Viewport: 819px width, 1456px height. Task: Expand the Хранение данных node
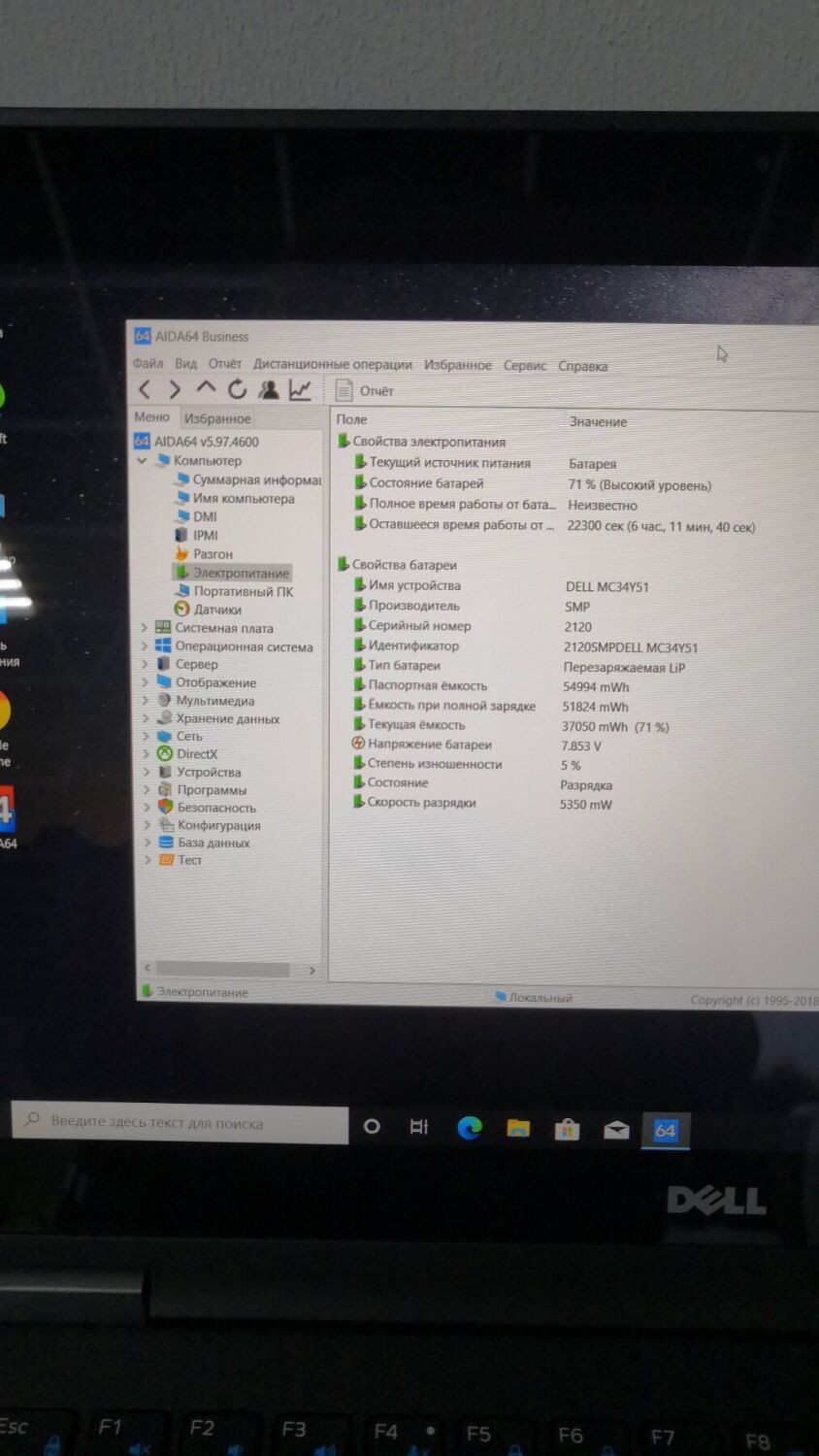click(146, 718)
